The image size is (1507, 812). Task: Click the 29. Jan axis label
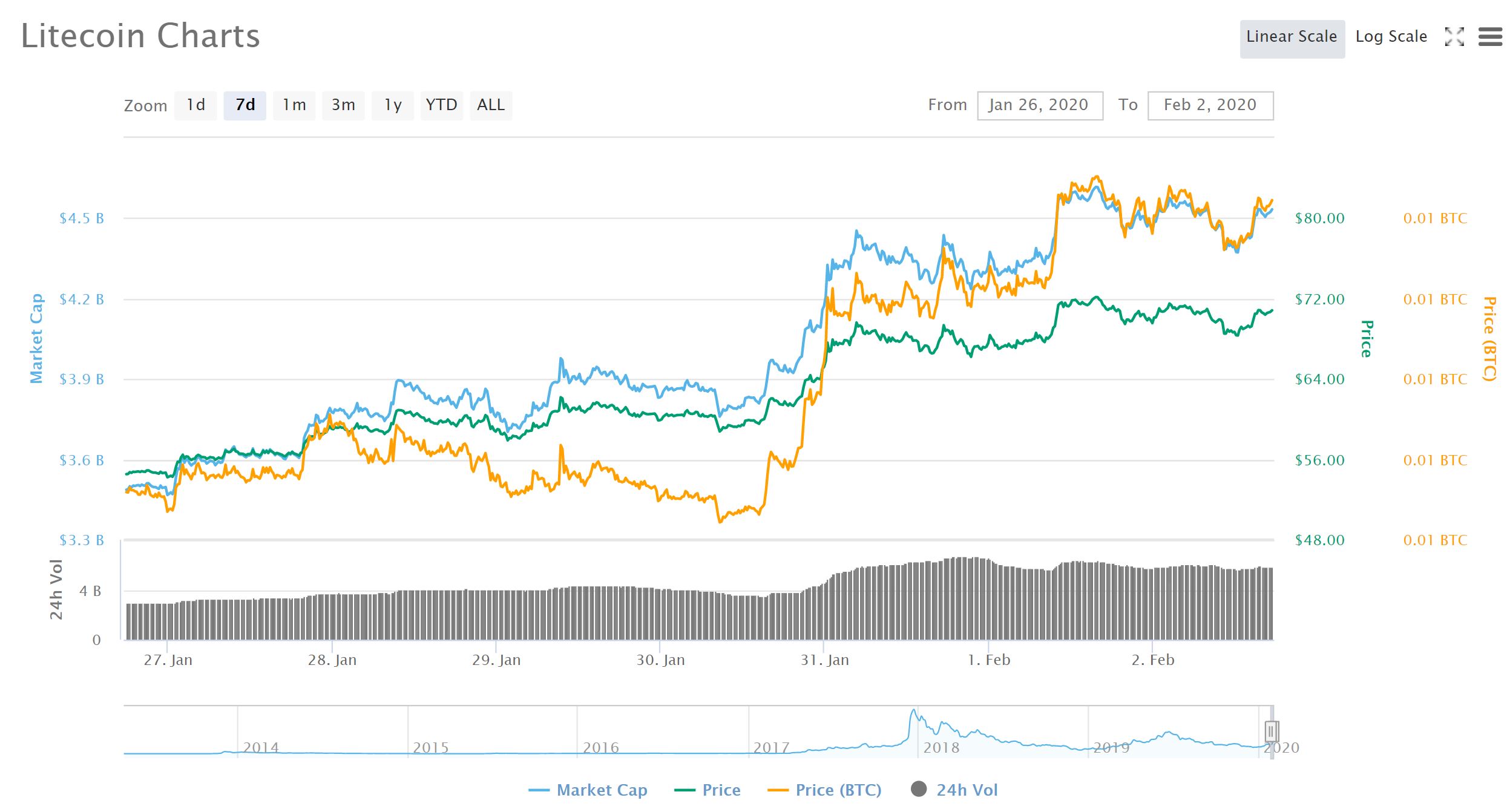[x=496, y=660]
